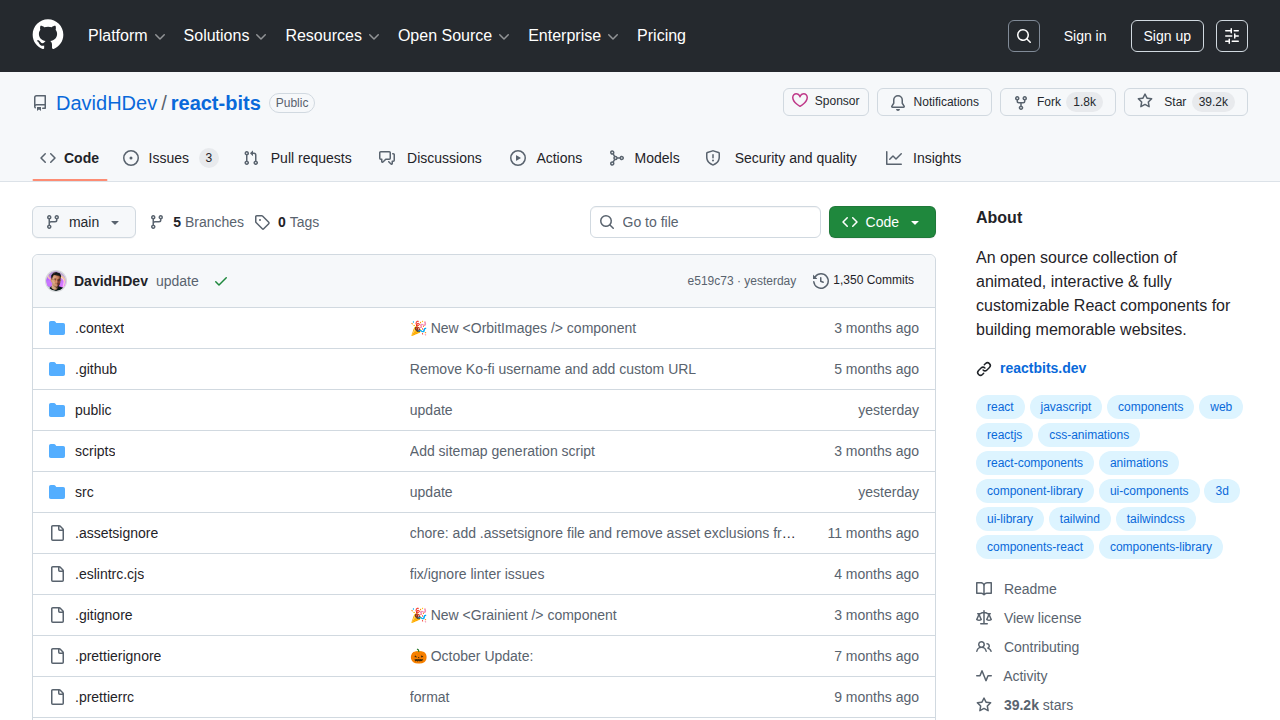The image size is (1280, 720).
Task: Open the main branch selector dropdown
Action: (84, 222)
